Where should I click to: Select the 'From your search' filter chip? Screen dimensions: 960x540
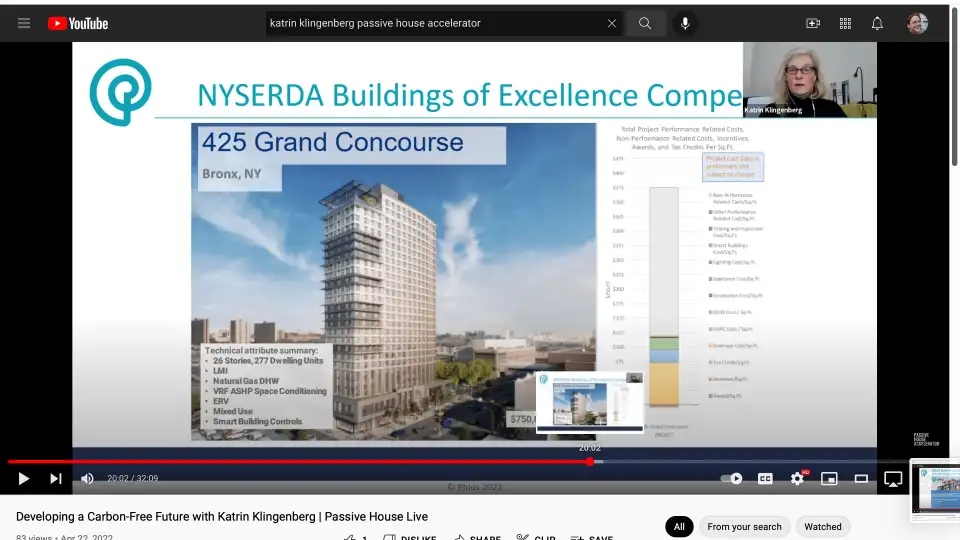744,526
